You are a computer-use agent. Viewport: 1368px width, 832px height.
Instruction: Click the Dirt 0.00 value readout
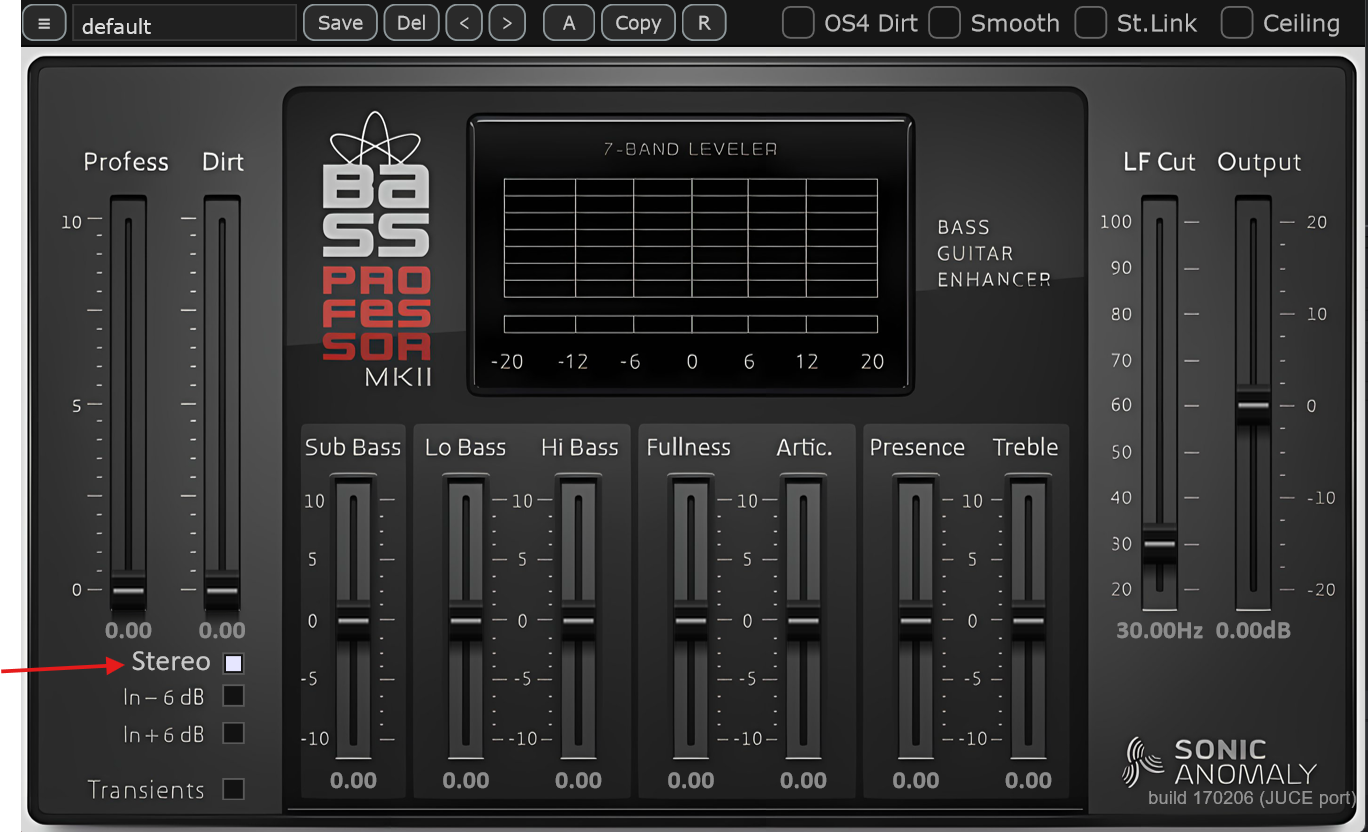(222, 631)
